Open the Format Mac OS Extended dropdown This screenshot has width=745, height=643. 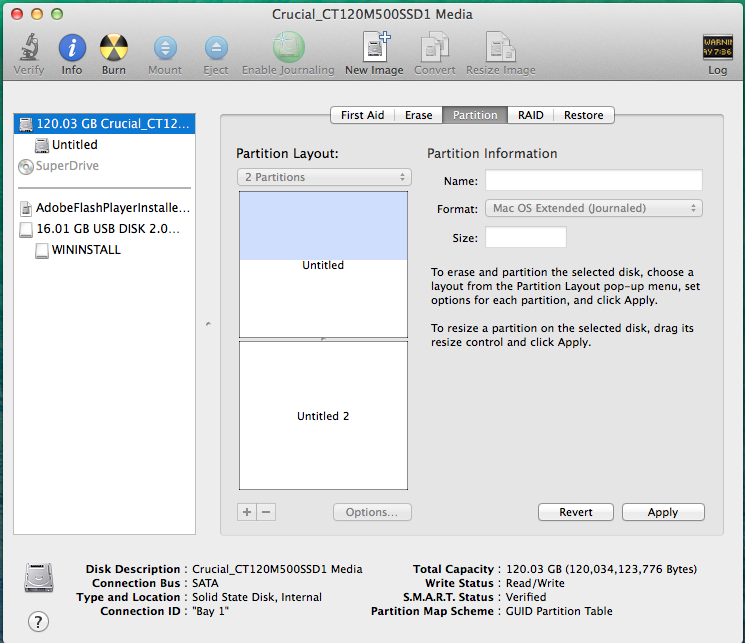pyautogui.click(x=593, y=208)
